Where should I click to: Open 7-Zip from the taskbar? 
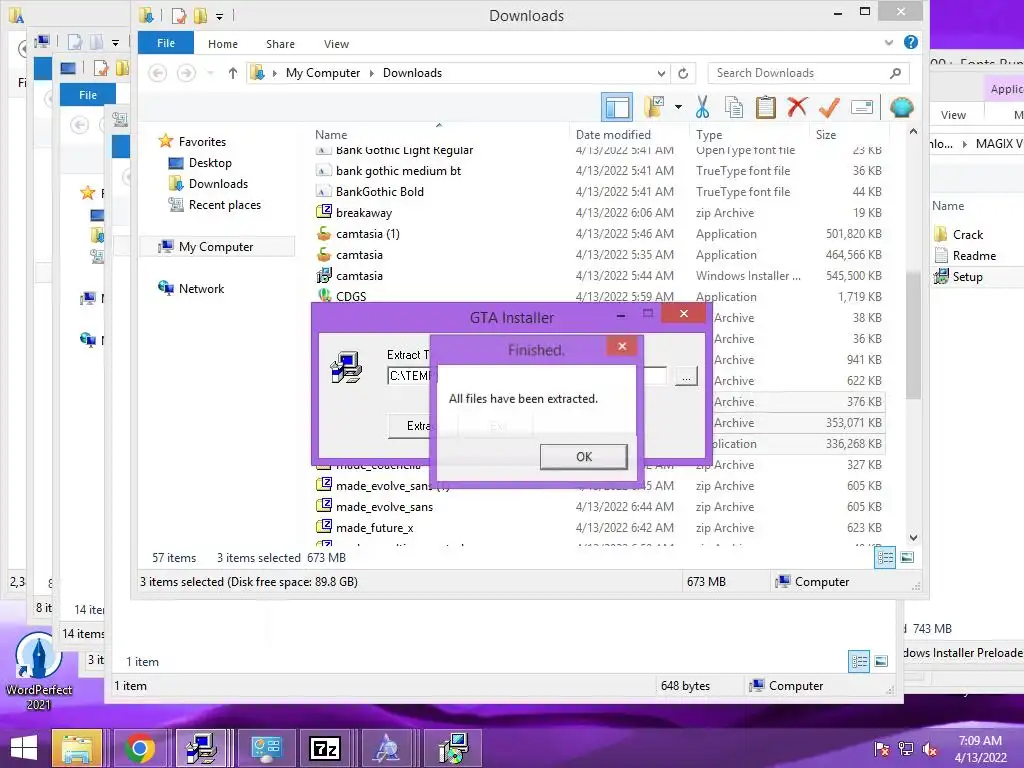tap(325, 748)
